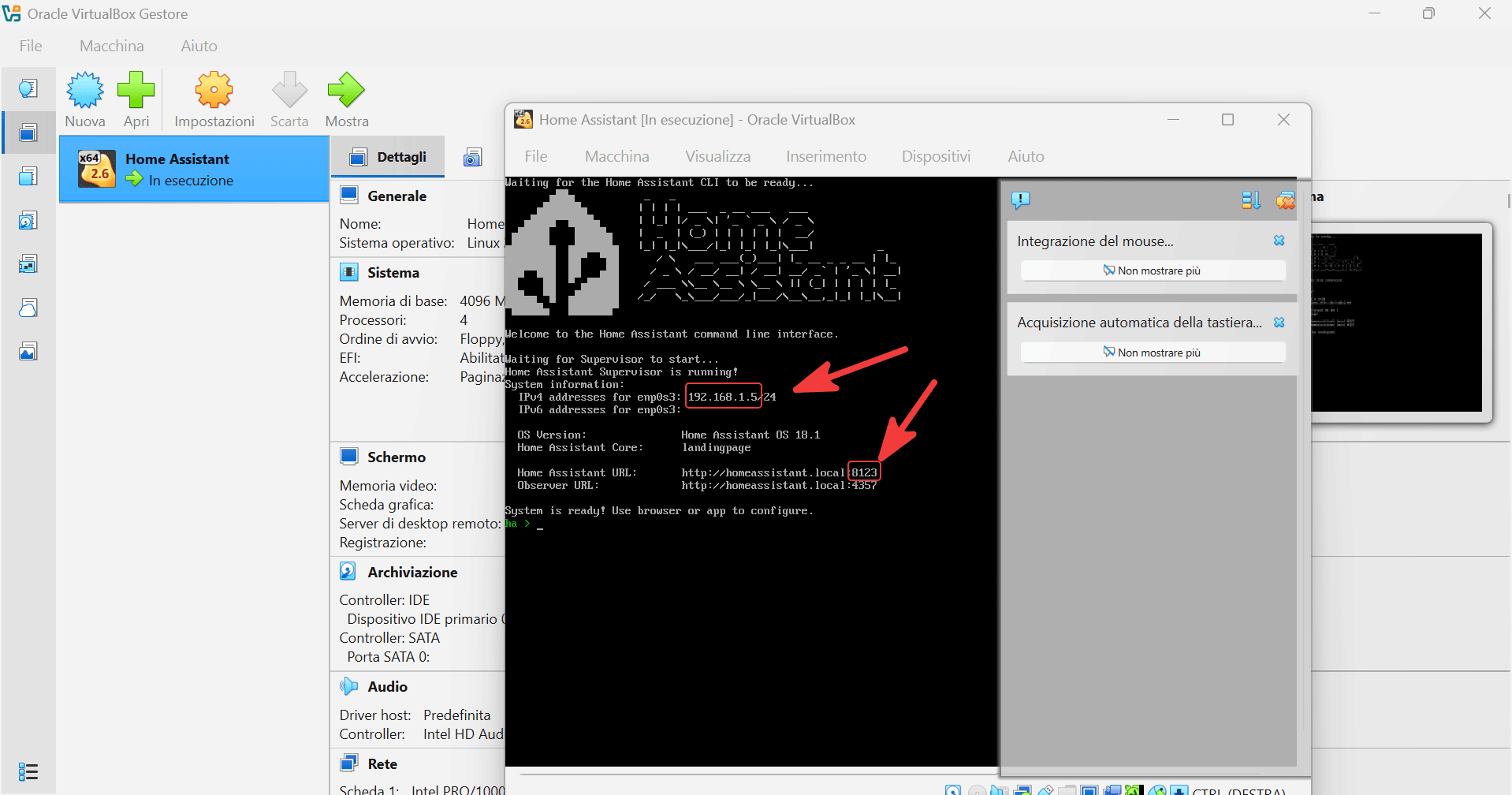Click the Observer URL ending in 4357
Viewport: 1512px width, 795px height.
(x=779, y=486)
